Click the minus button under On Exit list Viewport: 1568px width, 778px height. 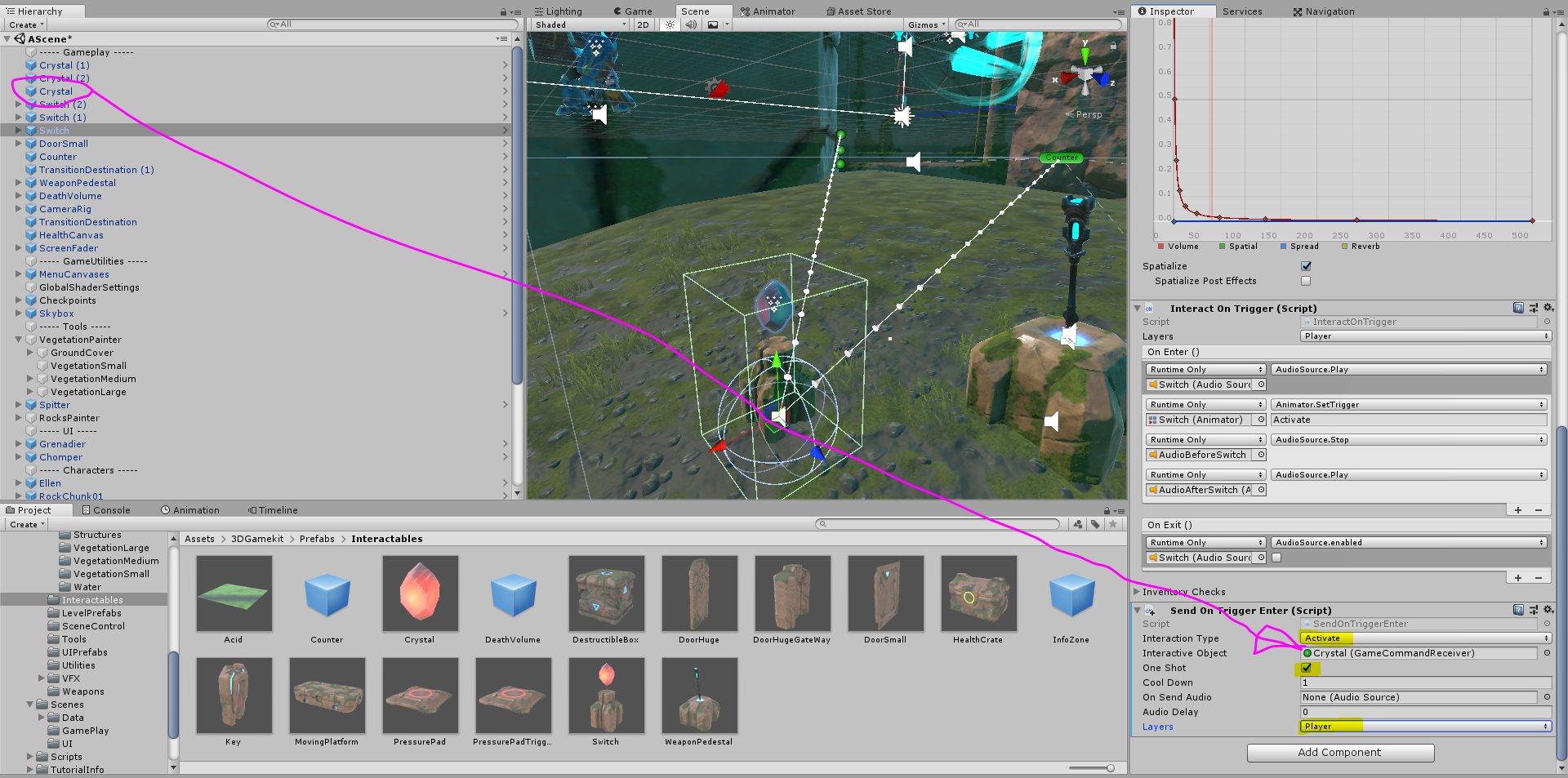(1539, 578)
